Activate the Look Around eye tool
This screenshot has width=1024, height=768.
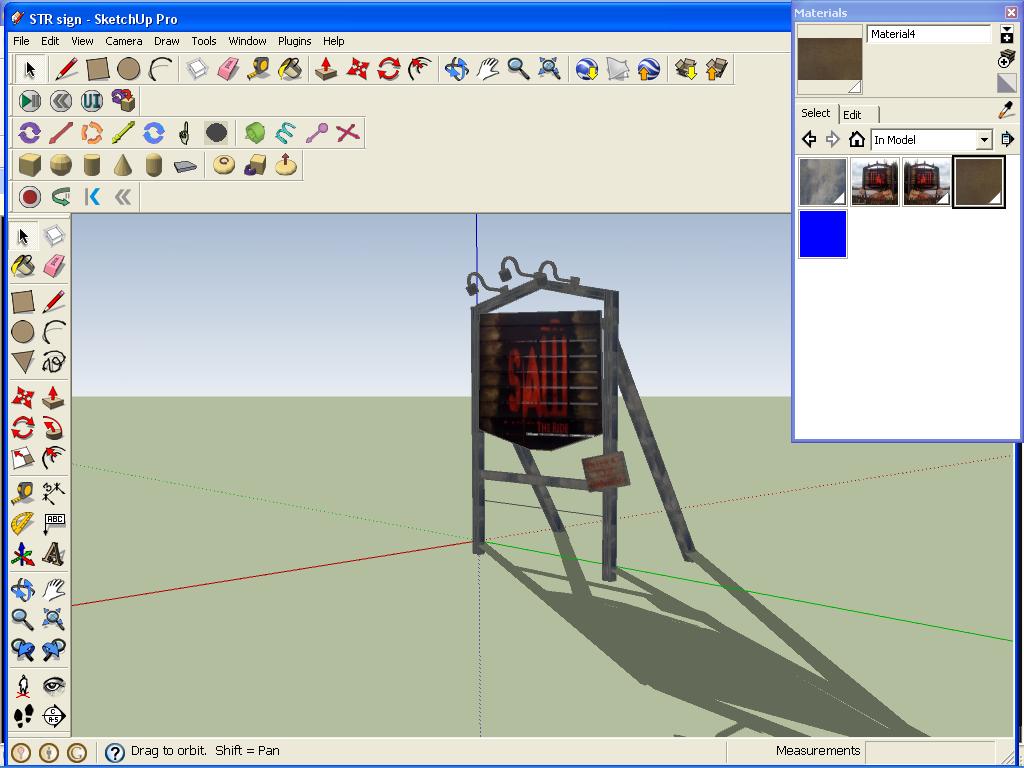coord(54,686)
